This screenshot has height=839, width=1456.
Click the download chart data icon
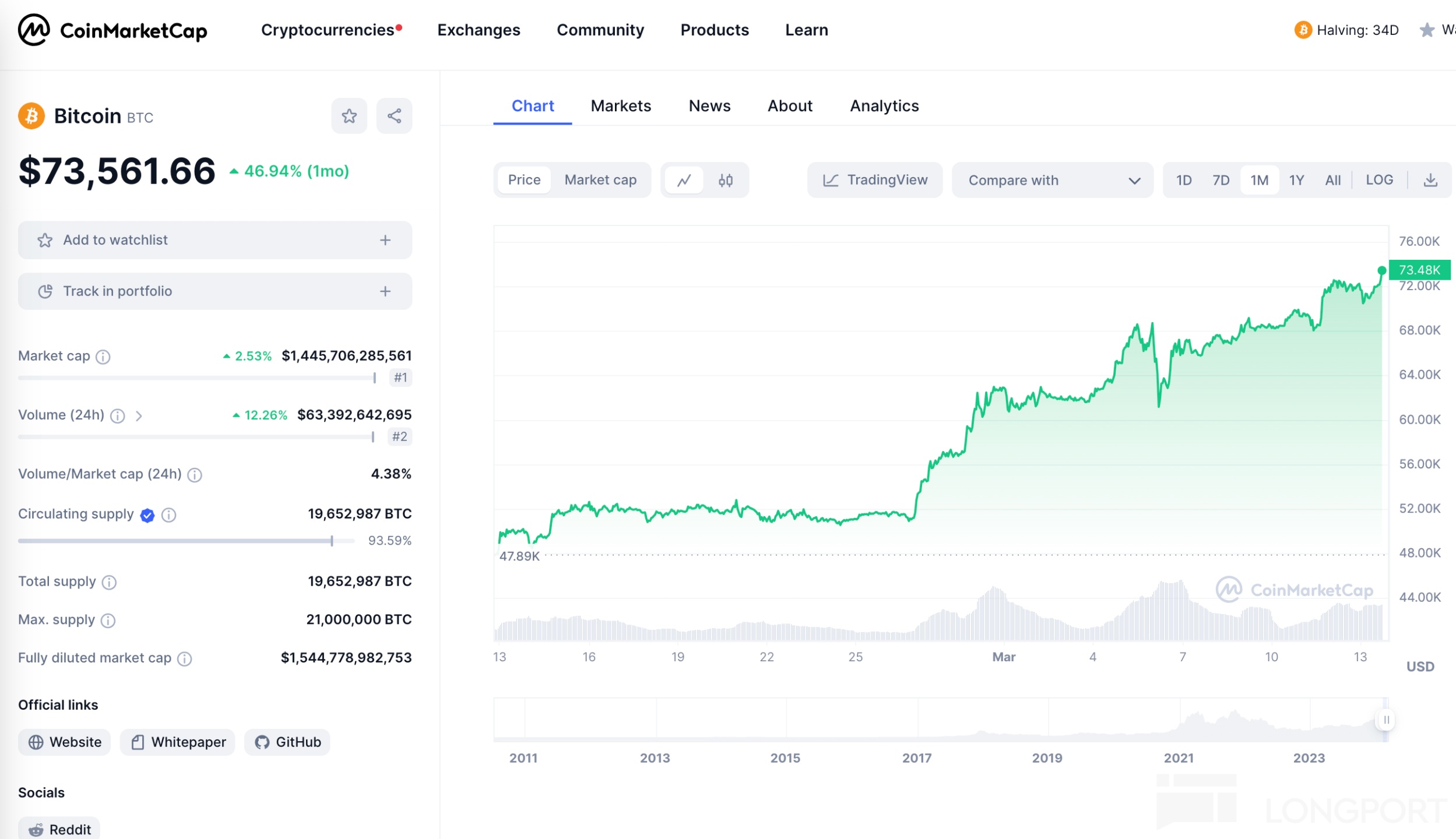pyautogui.click(x=1430, y=180)
